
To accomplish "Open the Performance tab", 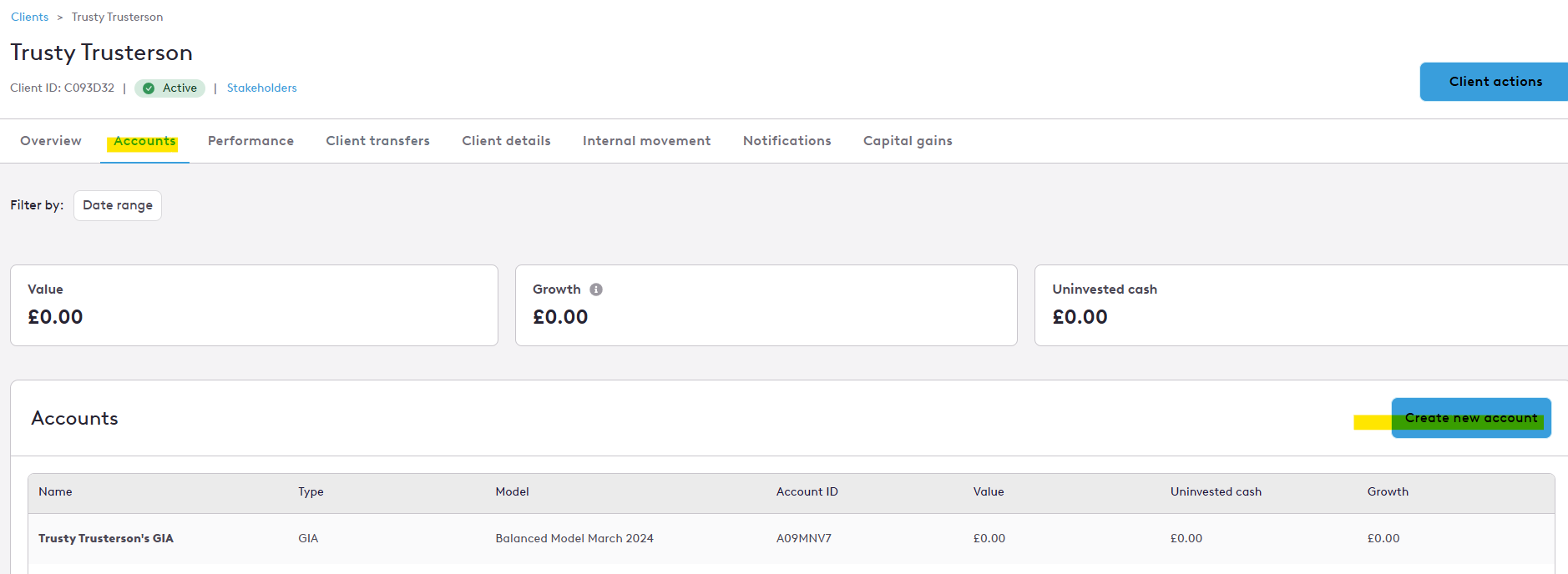I will [250, 141].
